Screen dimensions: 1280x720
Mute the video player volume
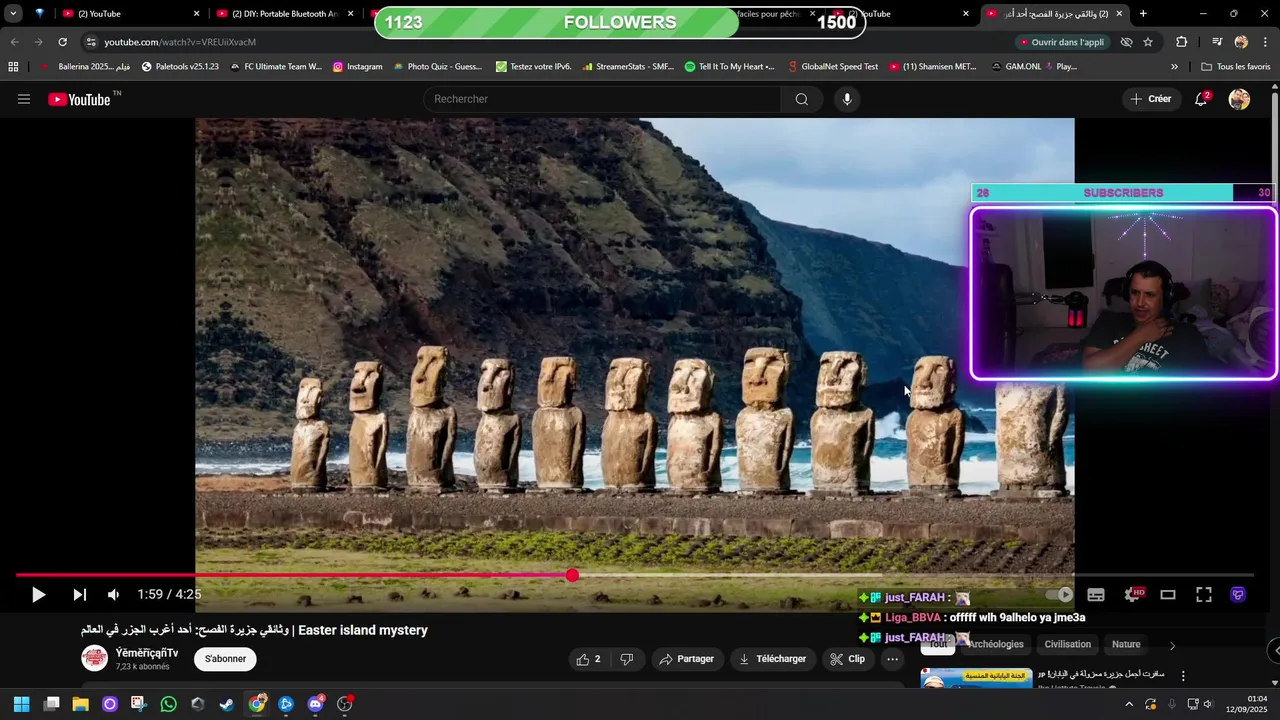point(113,595)
